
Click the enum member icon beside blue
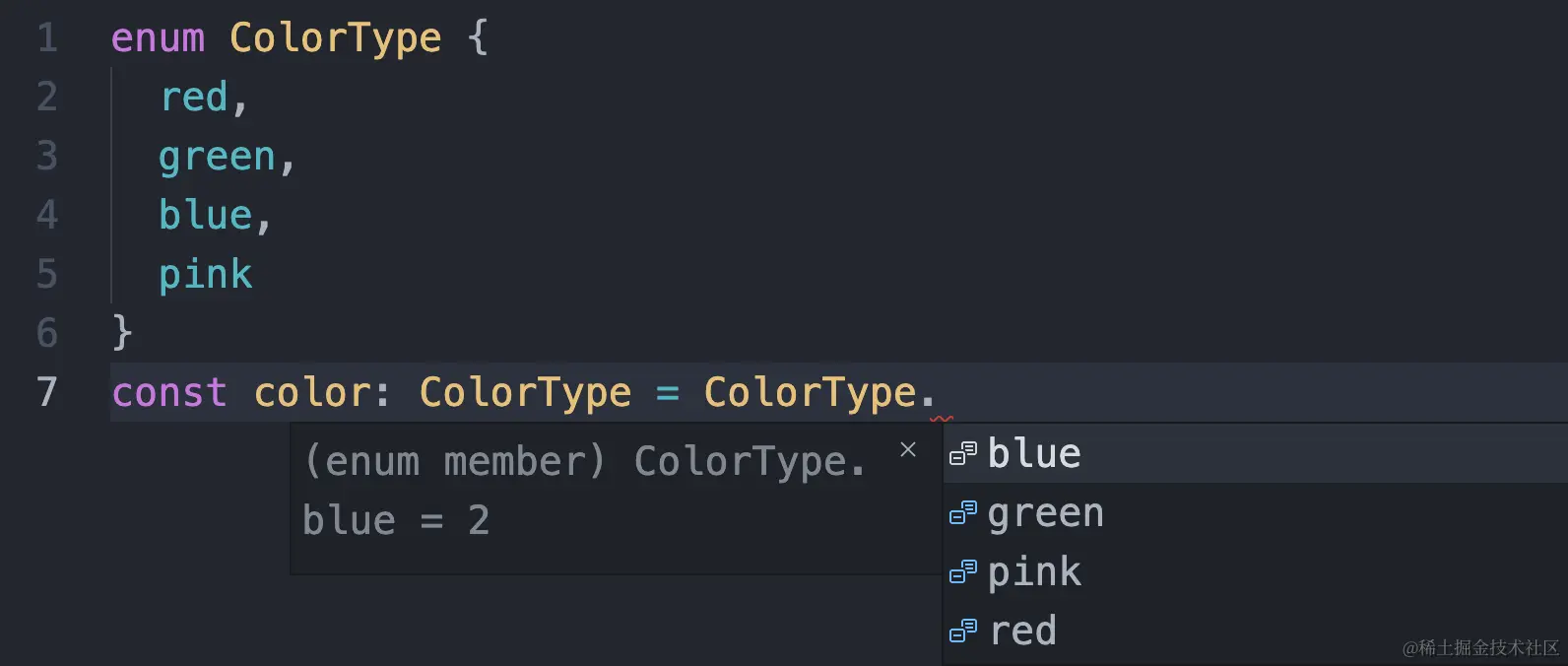[x=962, y=454]
